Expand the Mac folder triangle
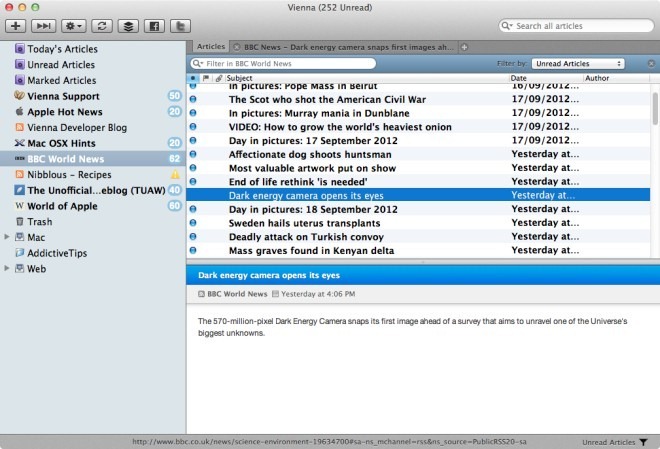 (7, 237)
